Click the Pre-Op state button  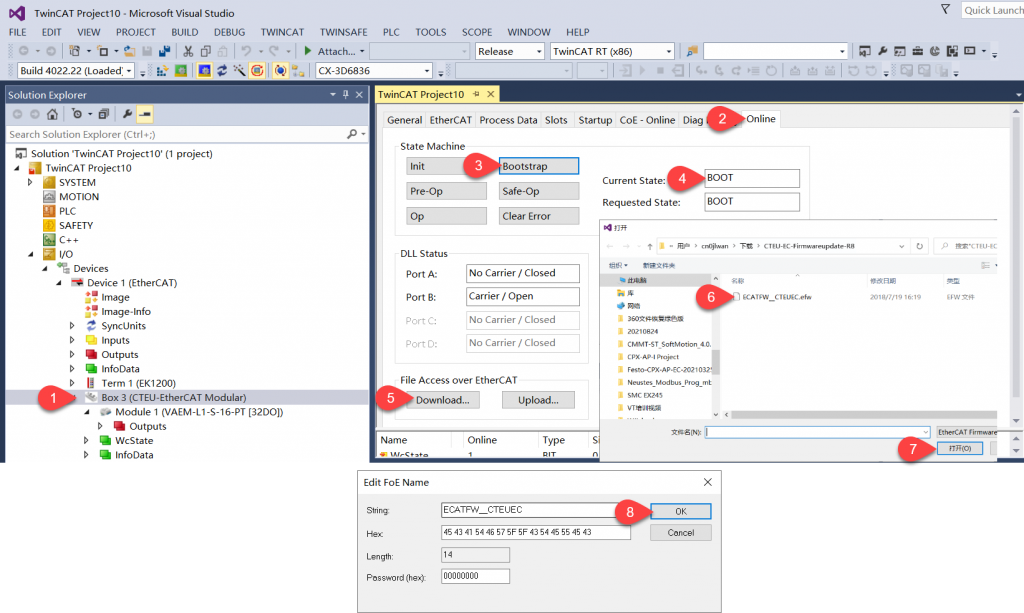click(446, 191)
